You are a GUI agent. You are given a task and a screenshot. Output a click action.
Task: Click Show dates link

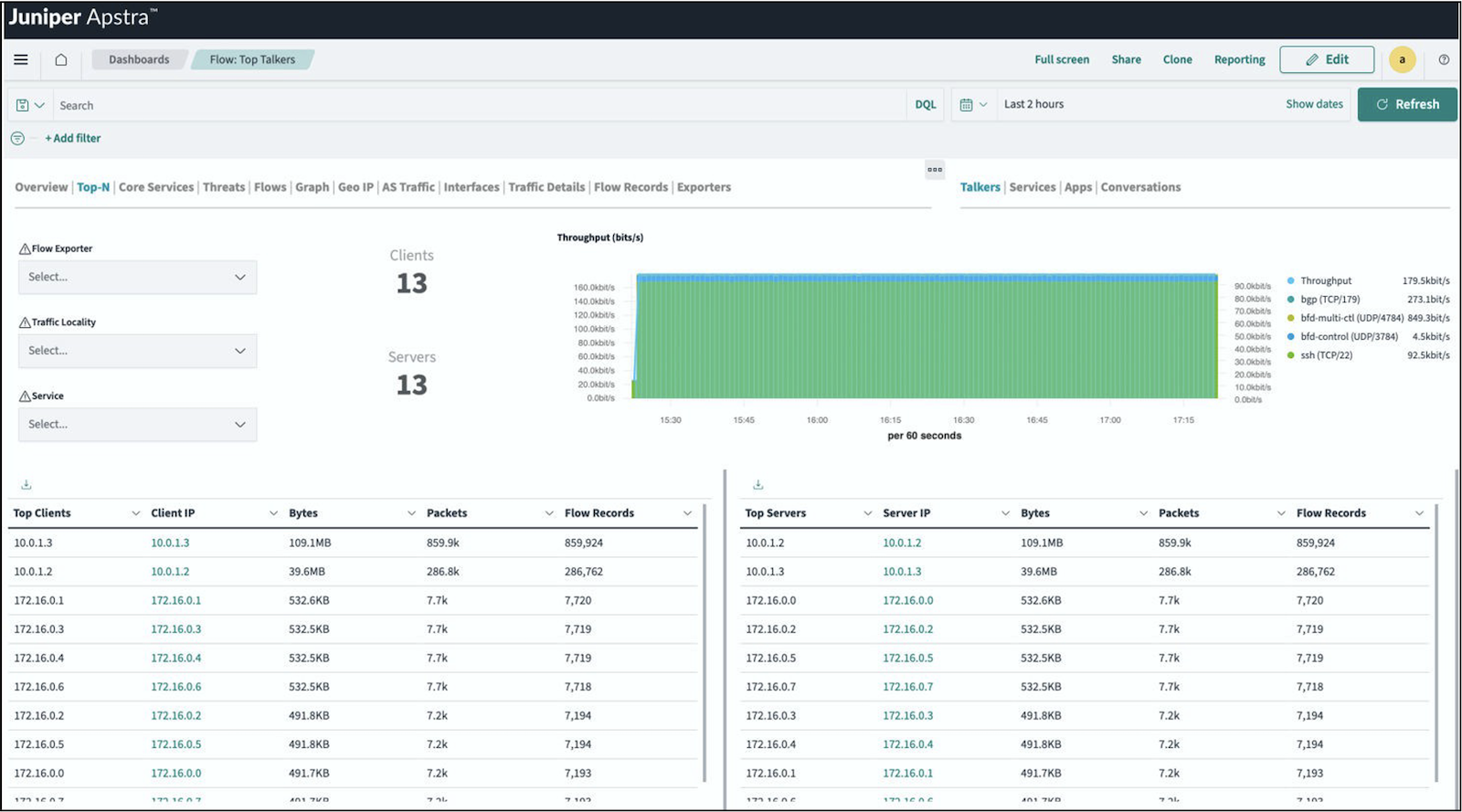(x=1314, y=104)
